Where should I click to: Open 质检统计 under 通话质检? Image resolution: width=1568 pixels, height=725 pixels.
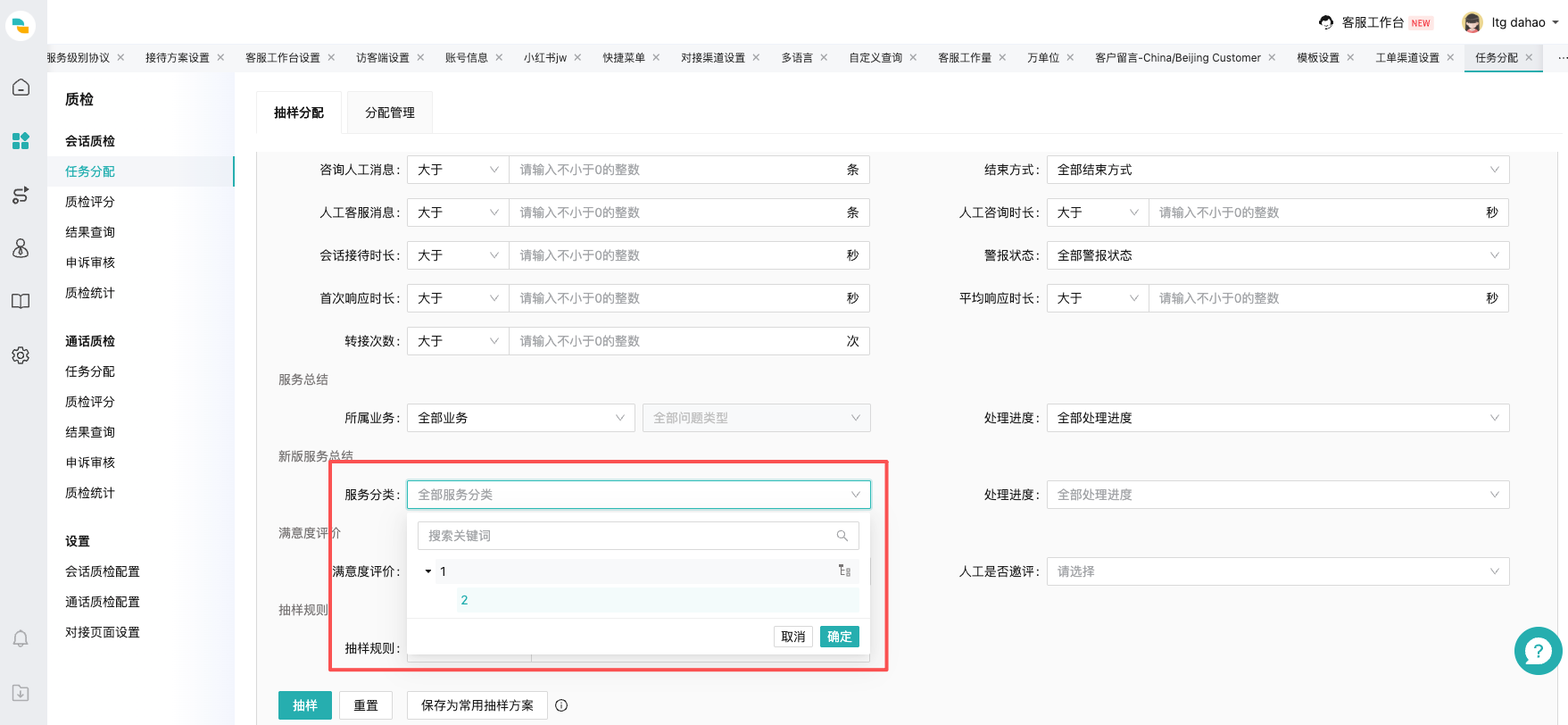pos(90,493)
